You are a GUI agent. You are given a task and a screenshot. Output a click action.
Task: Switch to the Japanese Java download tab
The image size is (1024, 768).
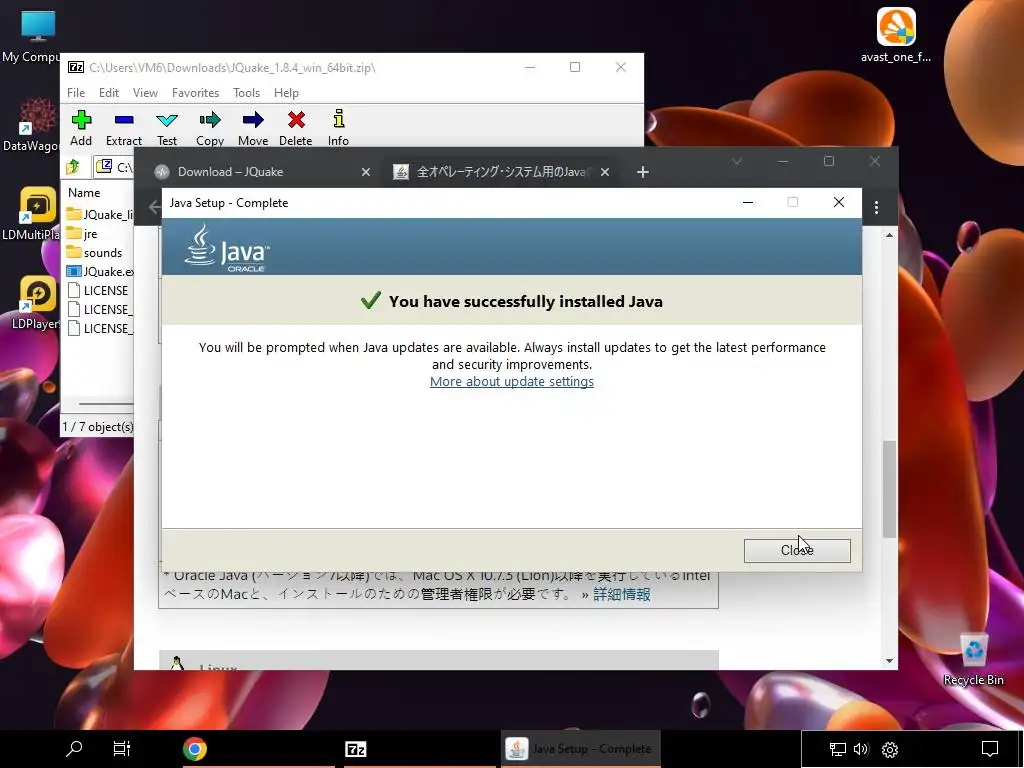click(x=500, y=172)
